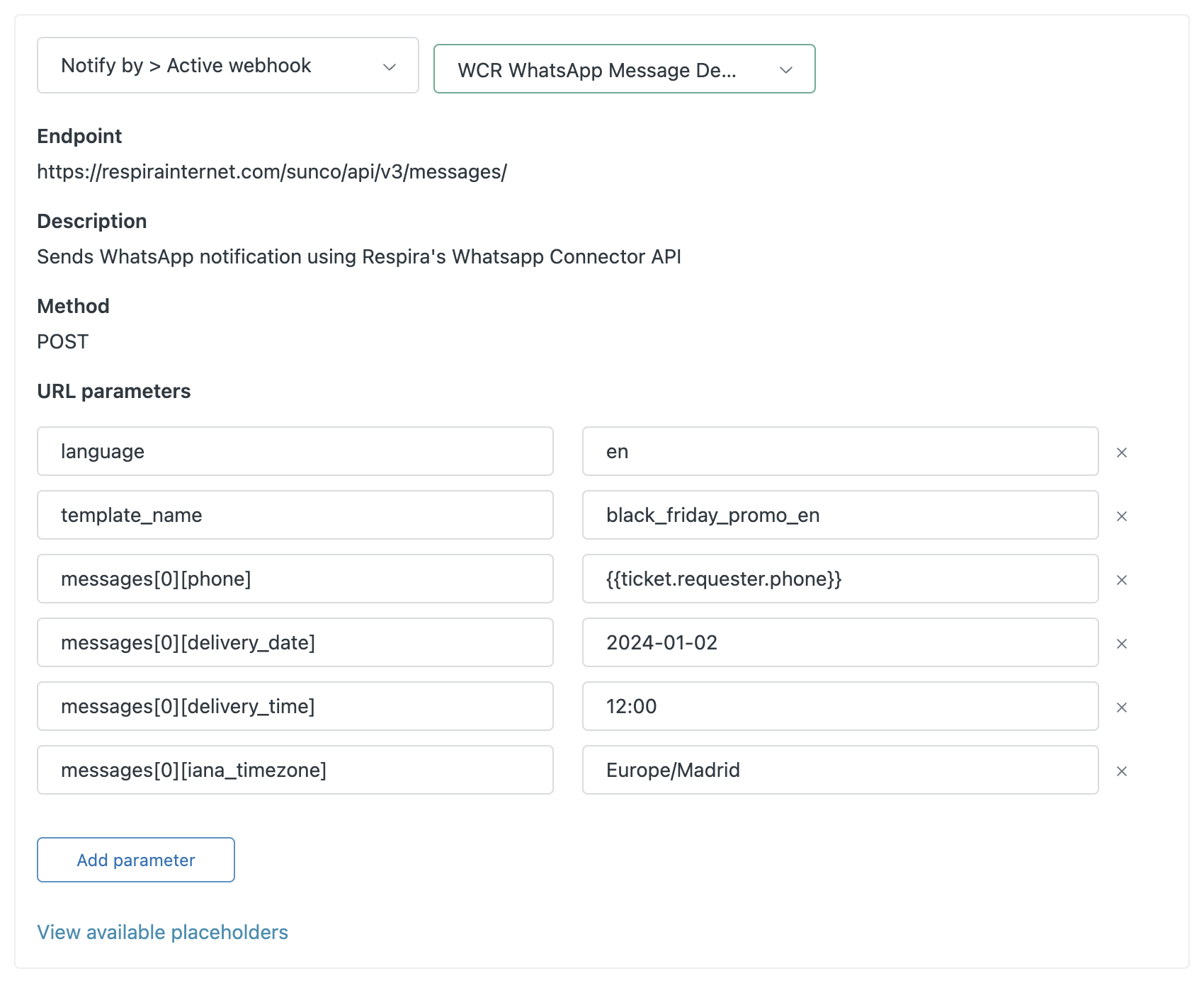Click the black_friday_promo_en value field
The height and width of the screenshot is (983, 1204).
(840, 515)
